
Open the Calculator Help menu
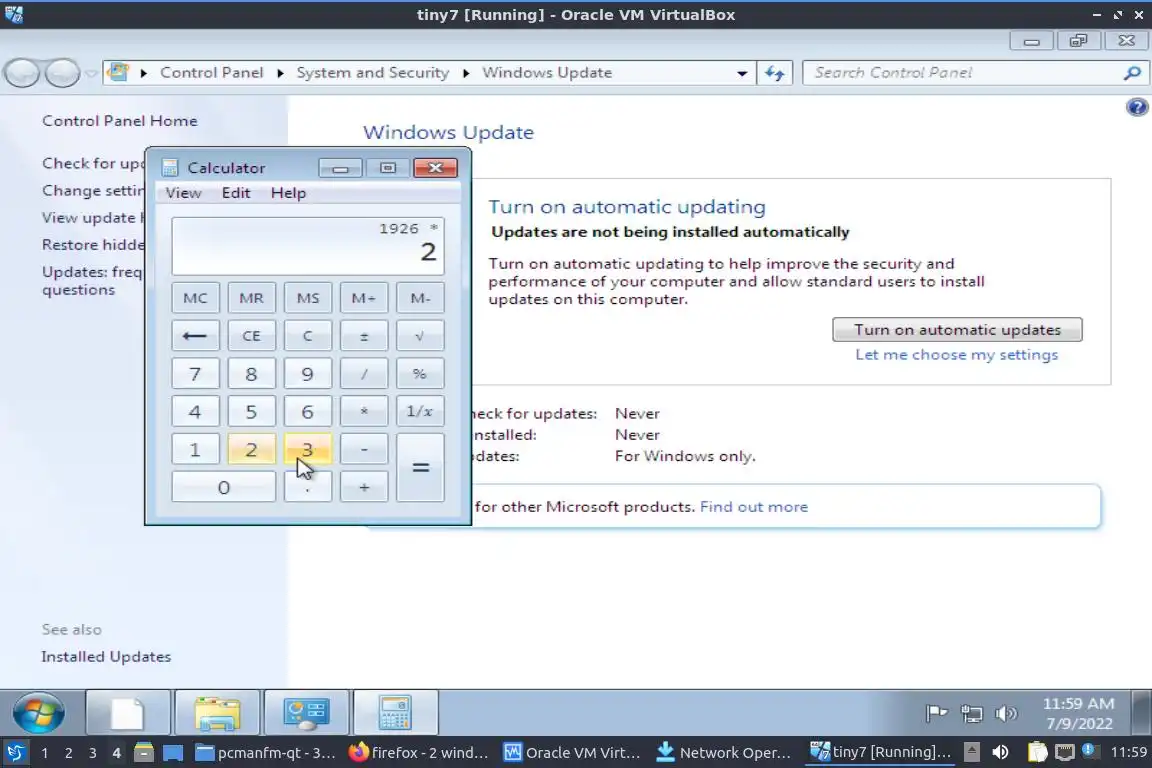coord(288,193)
